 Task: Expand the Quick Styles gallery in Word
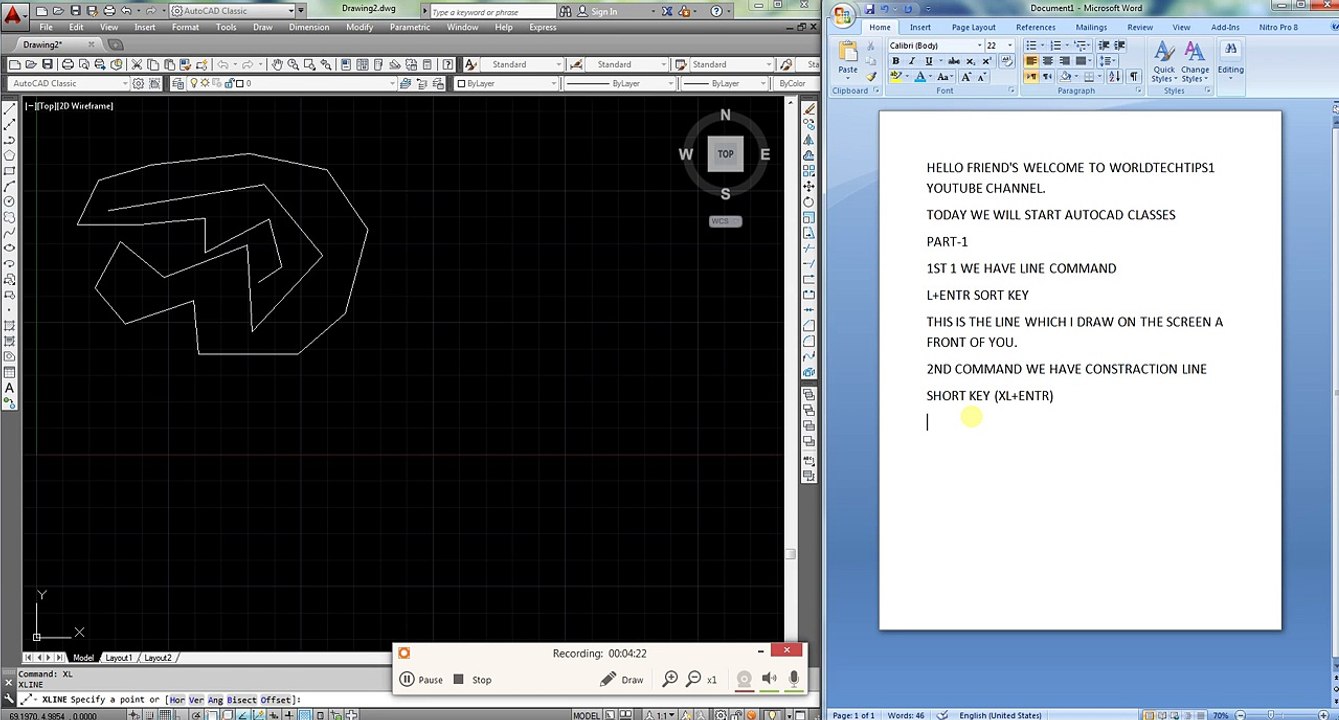click(1163, 63)
